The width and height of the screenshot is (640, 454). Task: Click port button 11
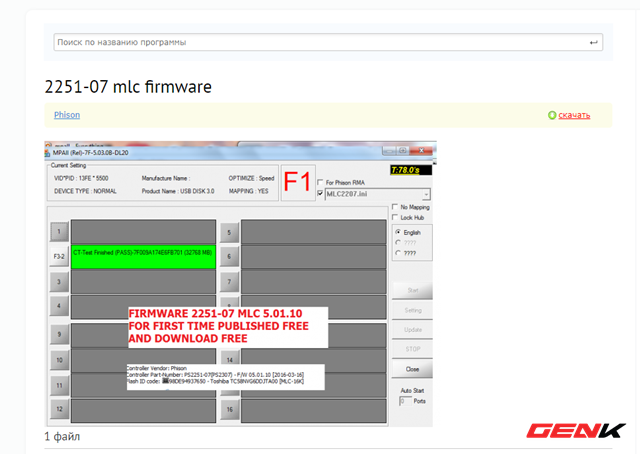[60, 385]
